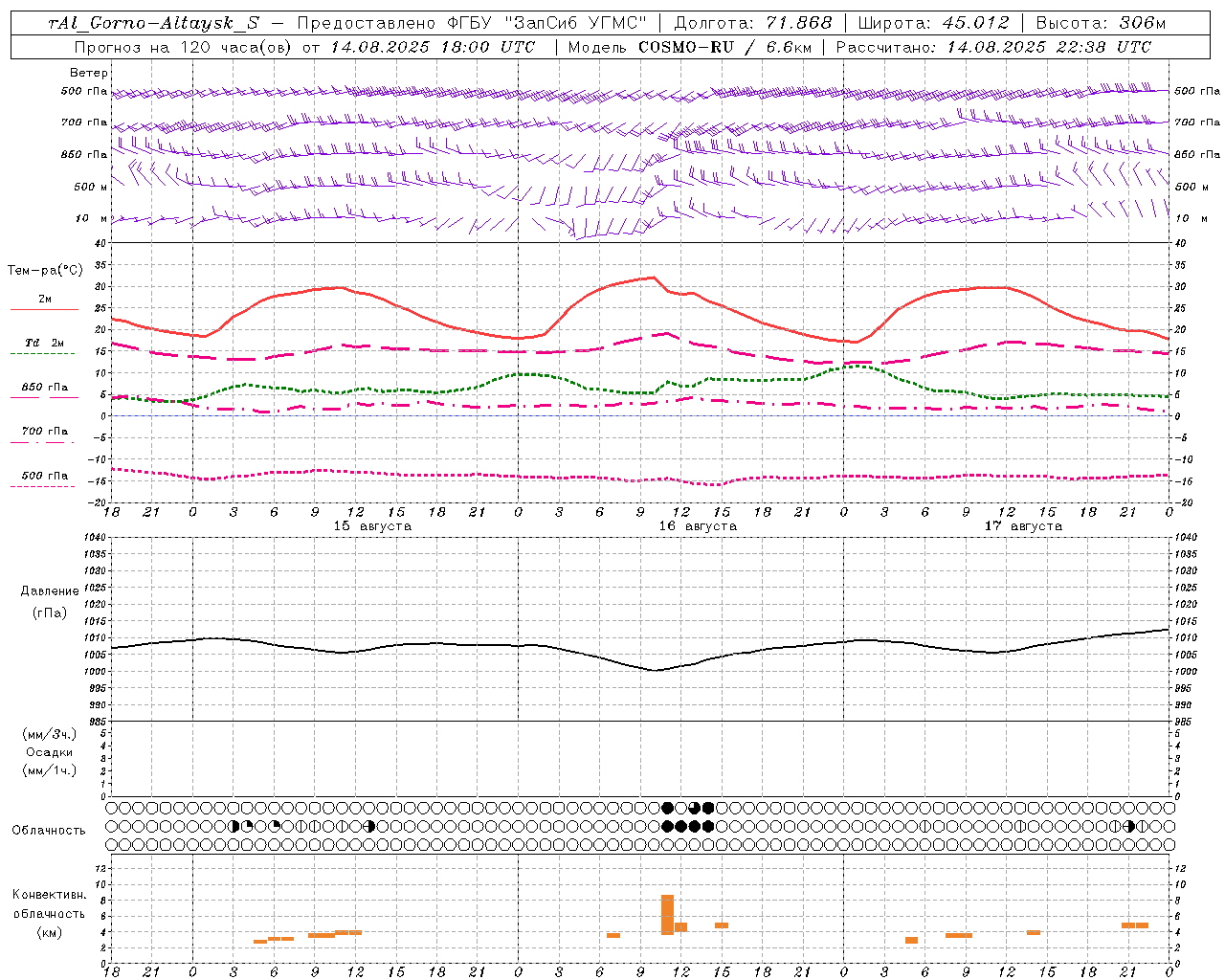This screenshot has height=980, width=1225.
Task: Click the pressure curve minimum on 16 August
Action: coord(655,670)
